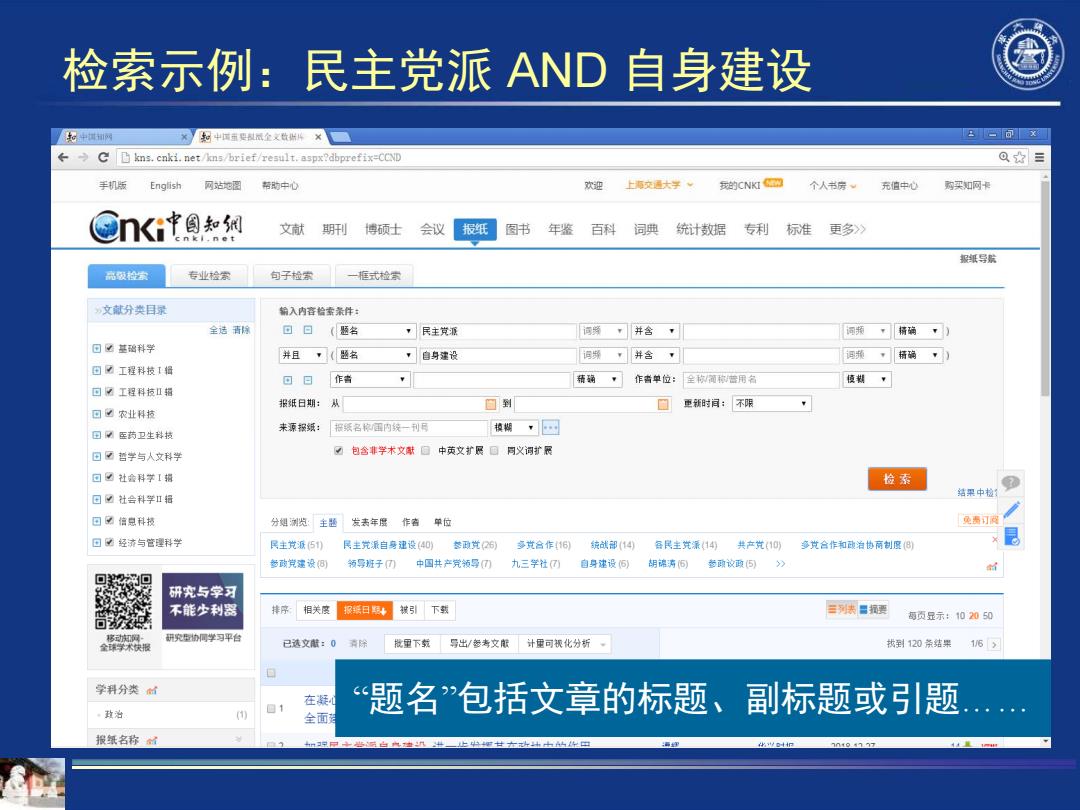The width and height of the screenshot is (1080, 810).
Task: Open calendar picker for end date 到
Action: tap(663, 404)
